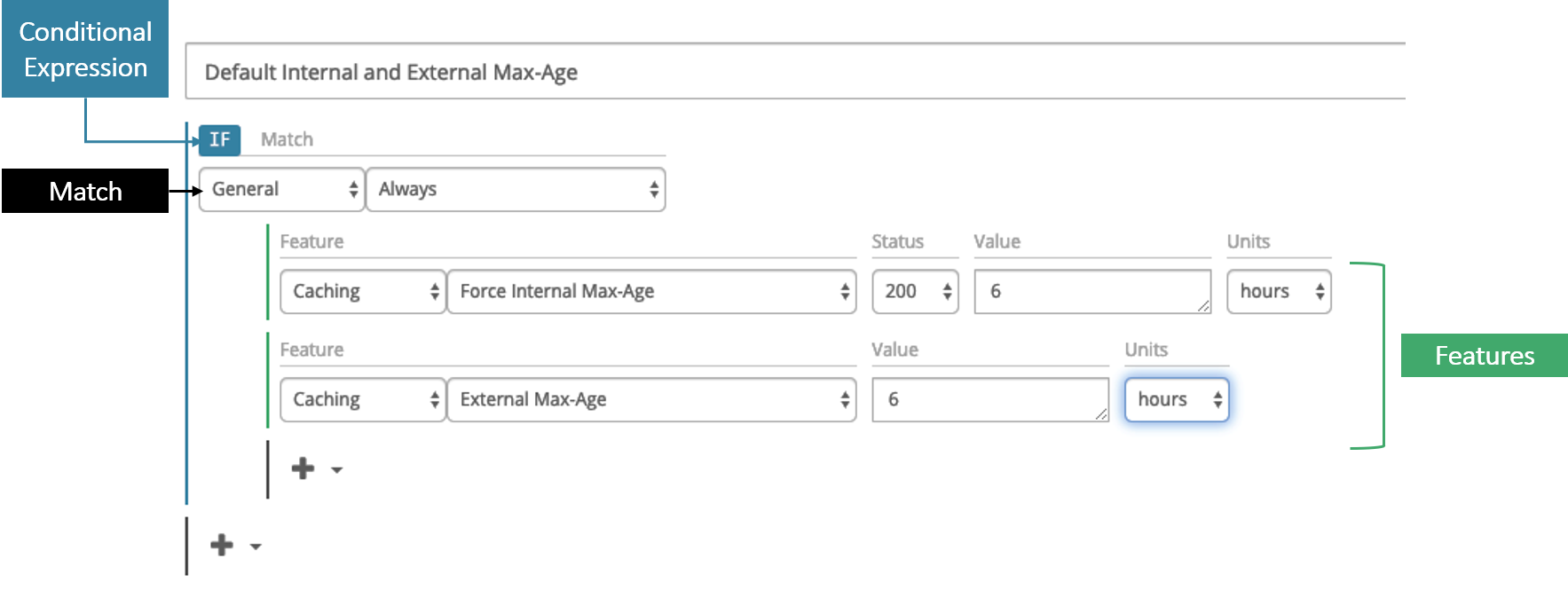This screenshot has height=598, width=1568.
Task: Open the 200 status code dropdown
Action: 915,292
